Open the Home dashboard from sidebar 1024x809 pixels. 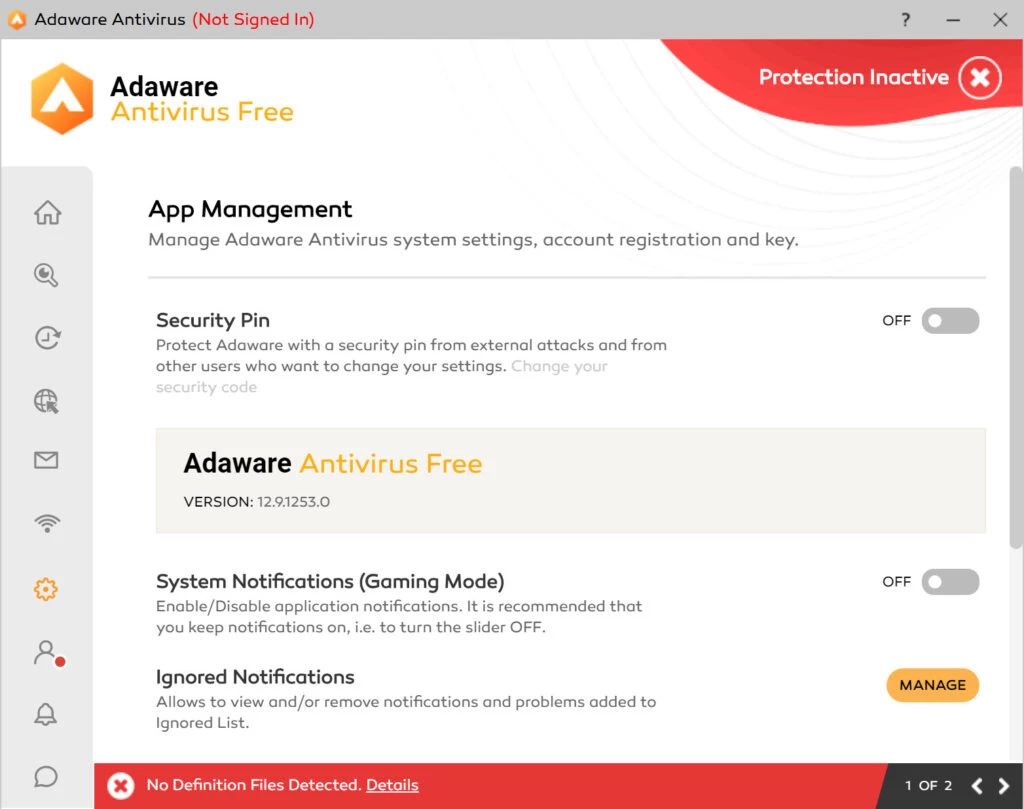tap(47, 213)
